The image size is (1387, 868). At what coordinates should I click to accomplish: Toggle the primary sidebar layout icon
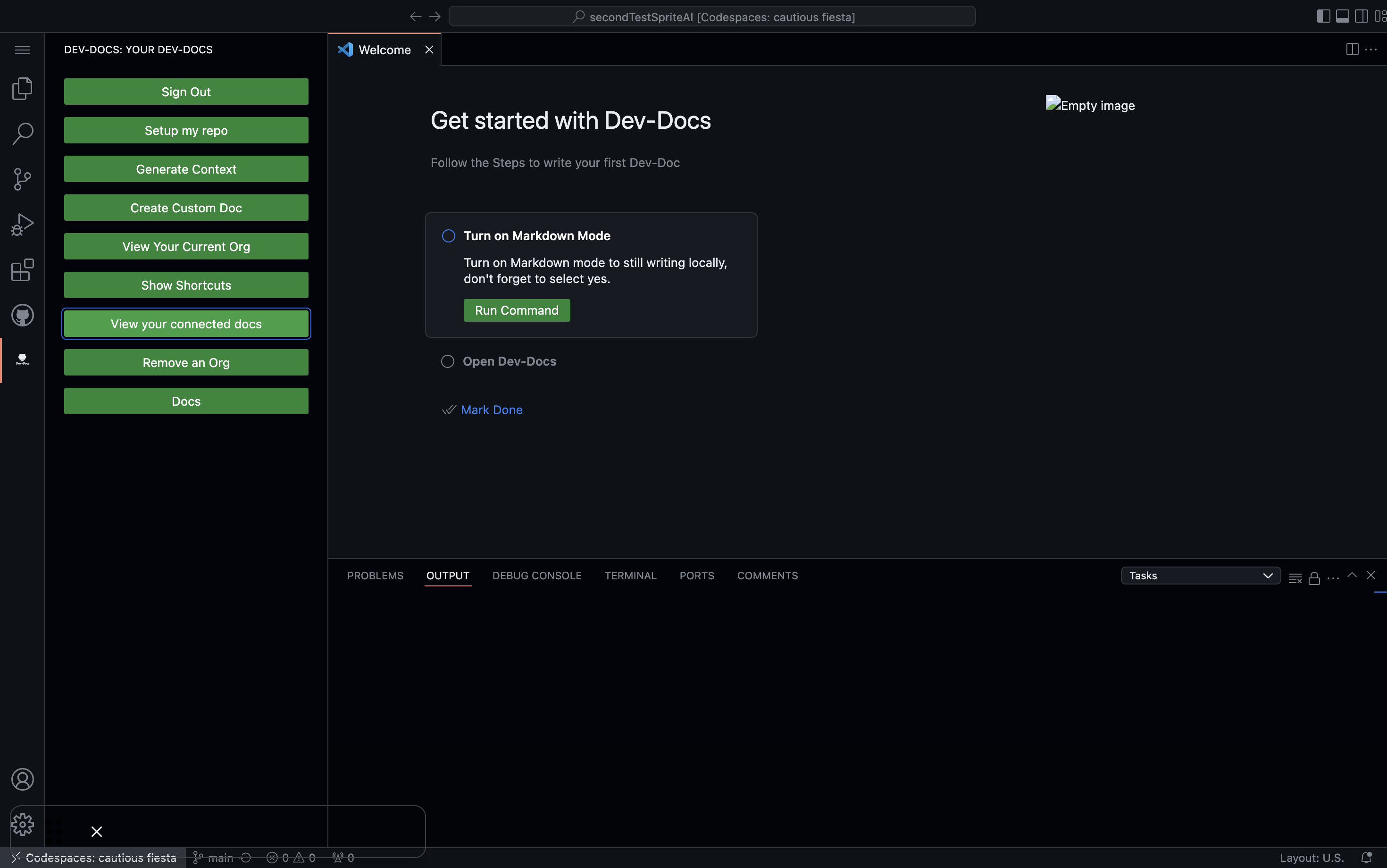1323,16
